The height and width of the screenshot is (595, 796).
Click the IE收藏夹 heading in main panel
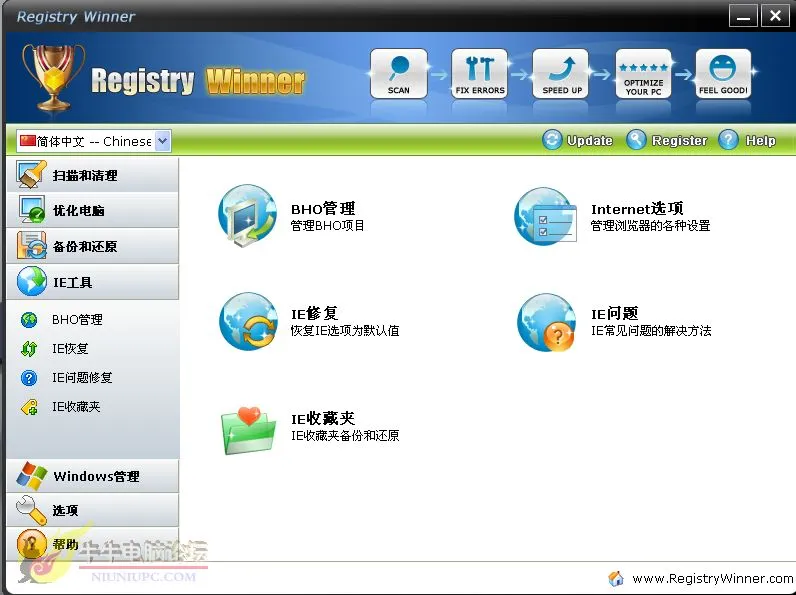pos(323,418)
